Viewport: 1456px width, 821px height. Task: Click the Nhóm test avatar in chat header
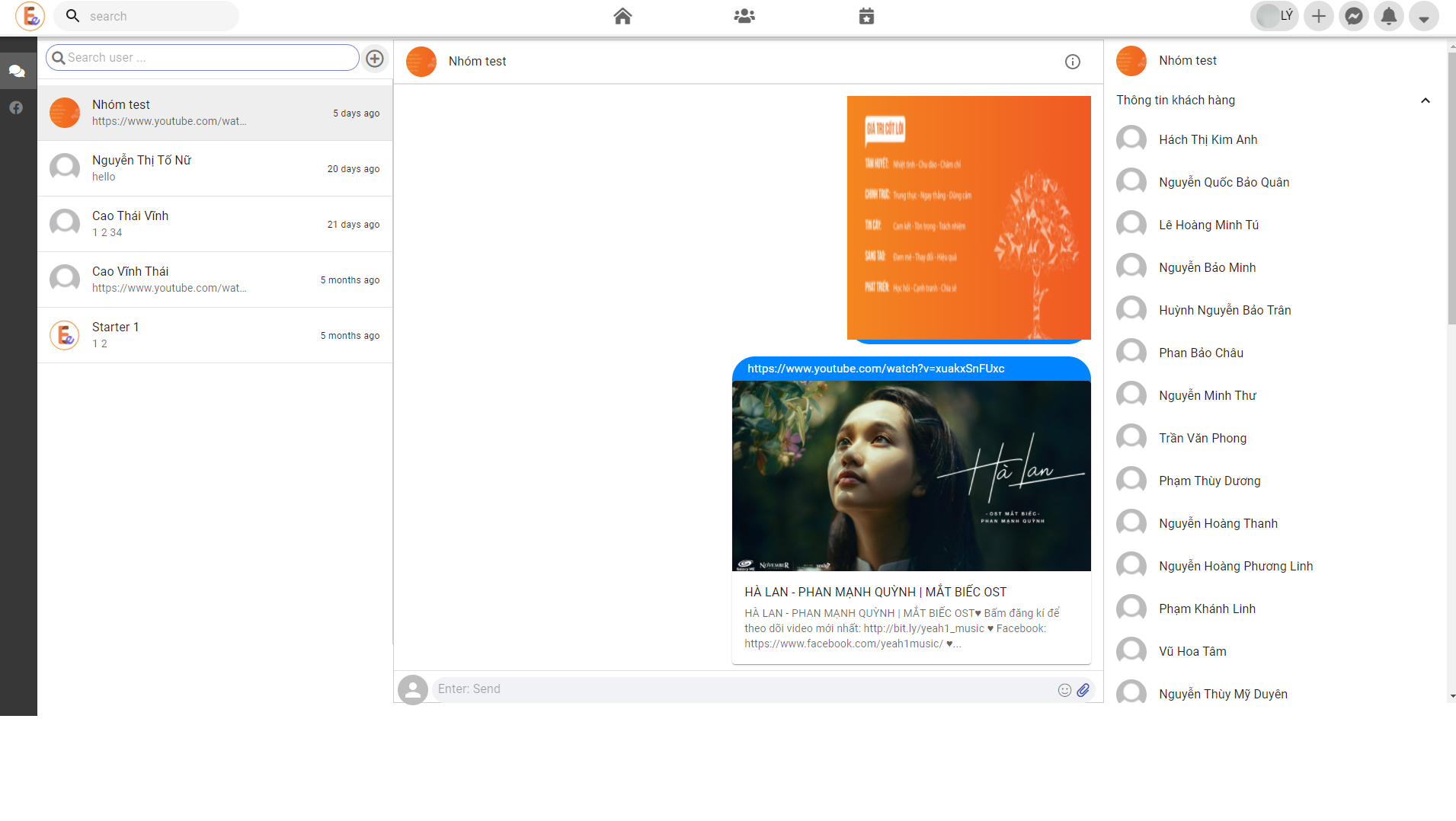421,62
